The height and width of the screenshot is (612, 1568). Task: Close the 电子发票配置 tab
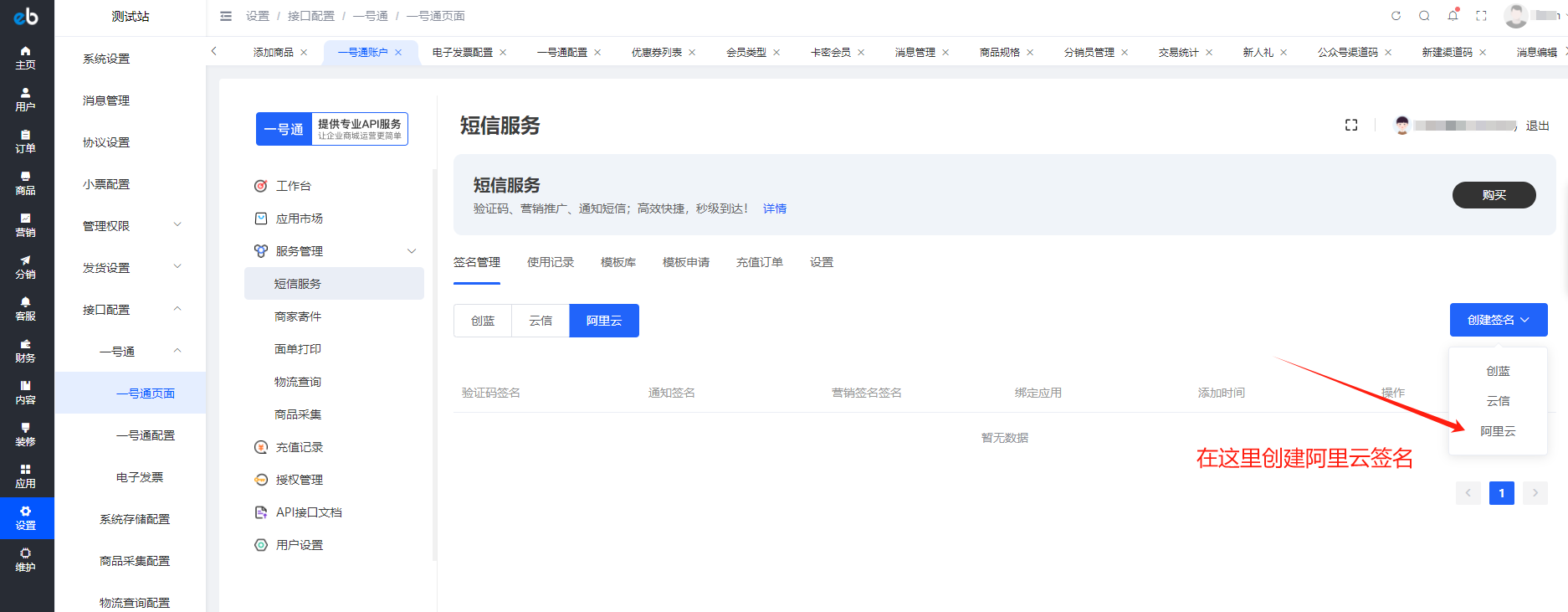click(x=503, y=53)
